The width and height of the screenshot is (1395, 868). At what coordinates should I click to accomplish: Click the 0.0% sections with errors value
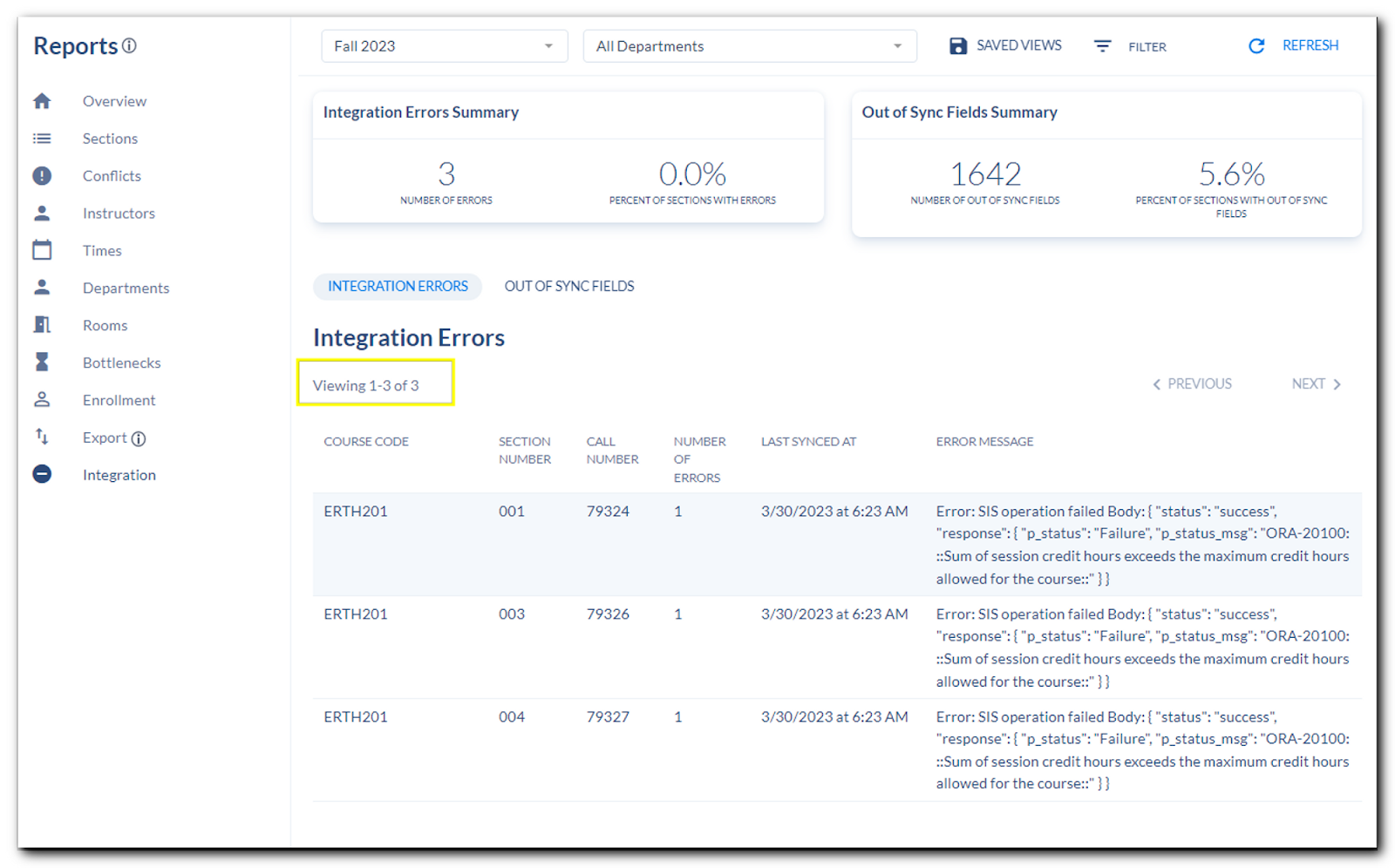click(692, 174)
